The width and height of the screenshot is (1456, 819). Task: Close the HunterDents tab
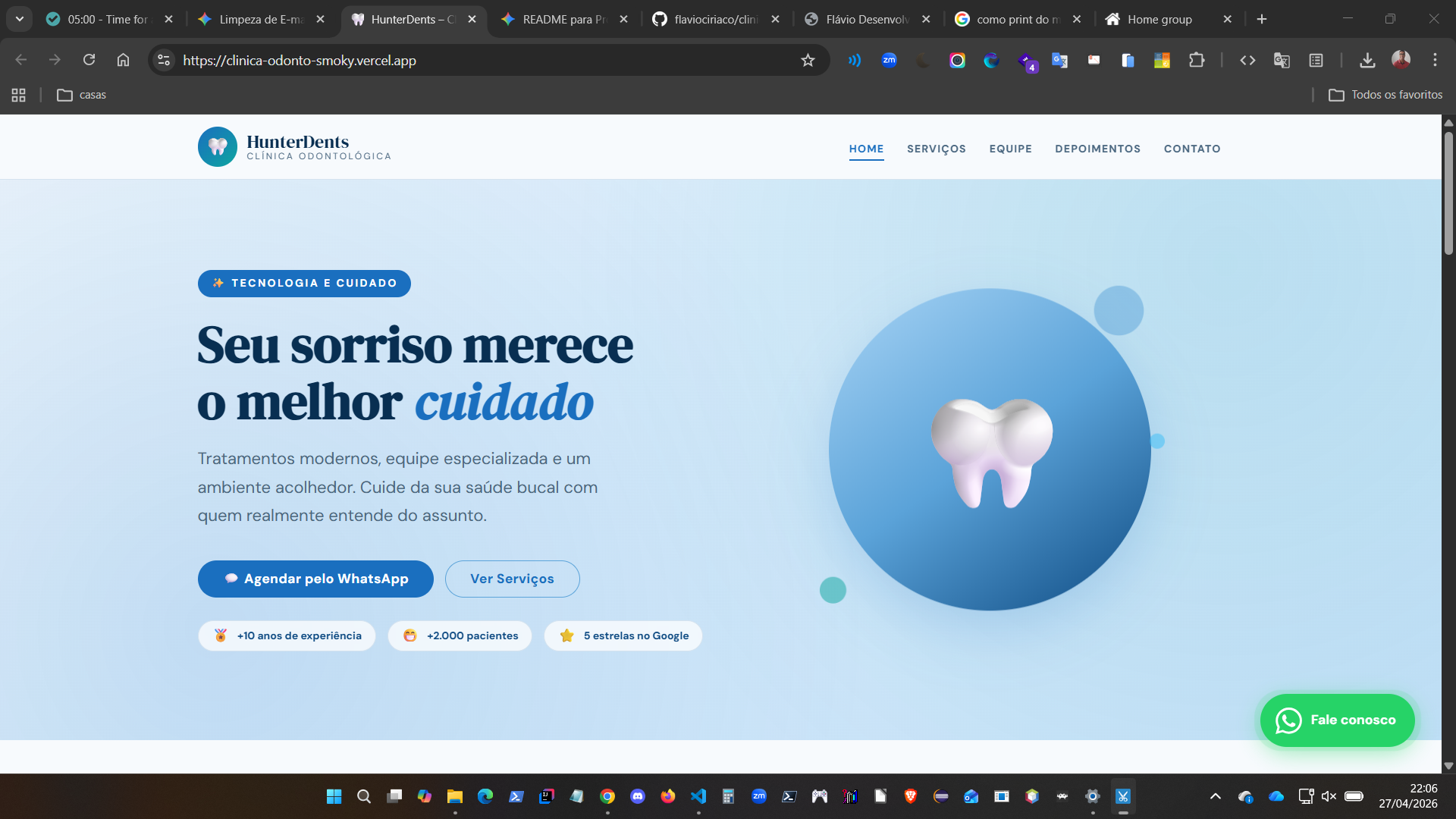point(472,19)
